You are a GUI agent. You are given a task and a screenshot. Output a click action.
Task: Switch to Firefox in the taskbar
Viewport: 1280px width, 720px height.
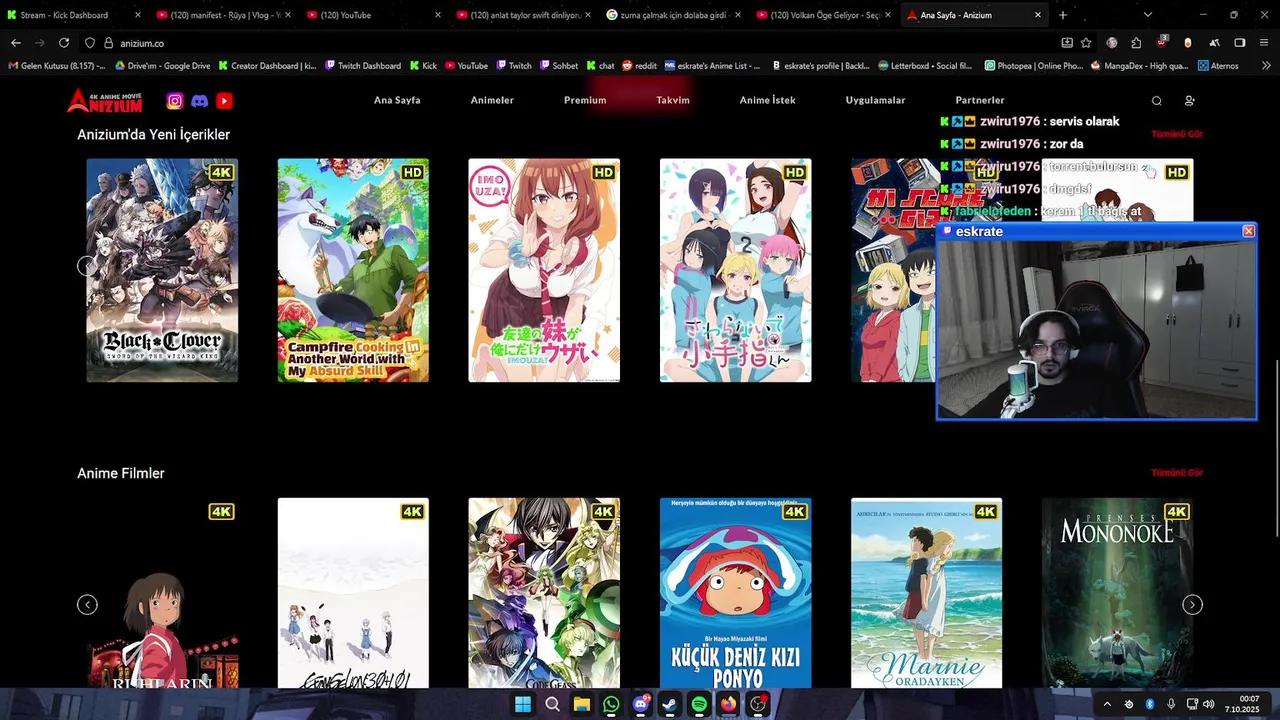click(728, 704)
